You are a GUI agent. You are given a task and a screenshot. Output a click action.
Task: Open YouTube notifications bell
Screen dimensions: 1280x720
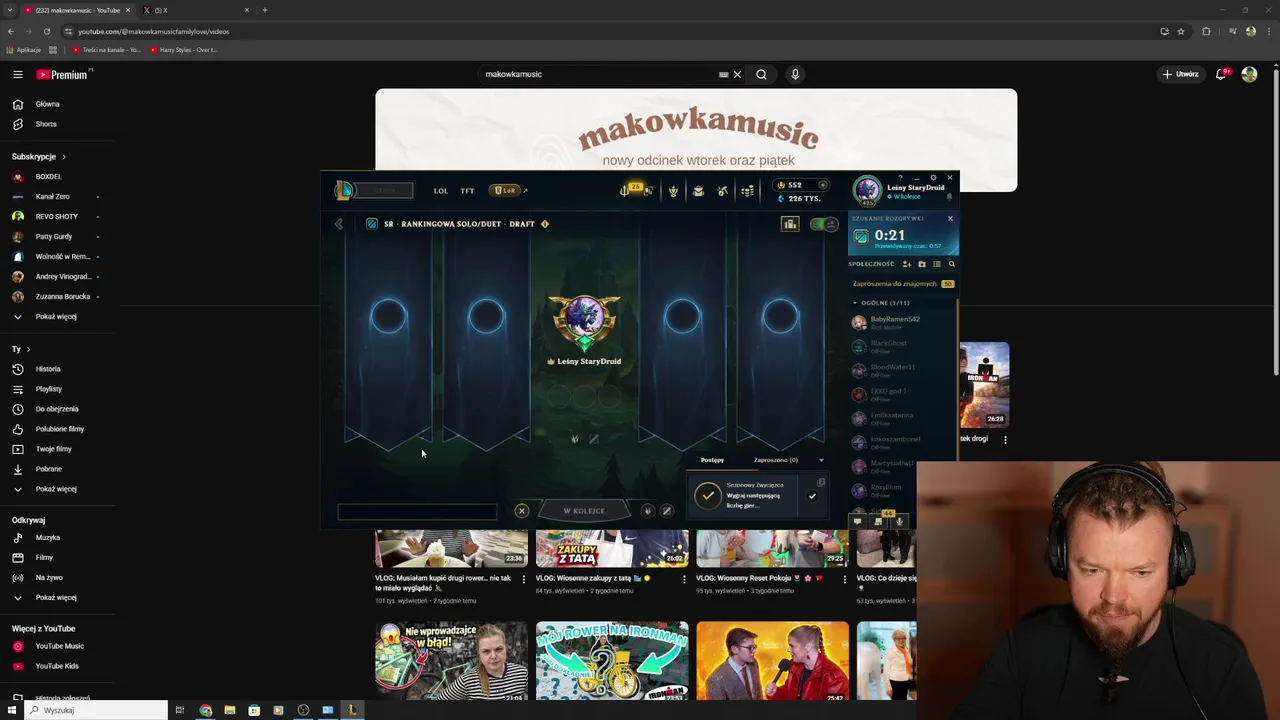pos(1221,74)
